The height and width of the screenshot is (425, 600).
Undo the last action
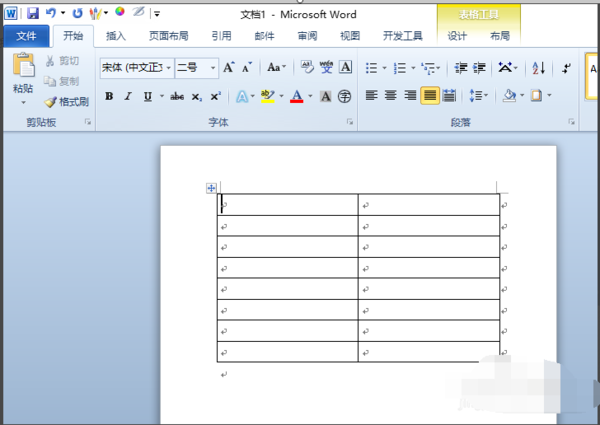click(51, 13)
